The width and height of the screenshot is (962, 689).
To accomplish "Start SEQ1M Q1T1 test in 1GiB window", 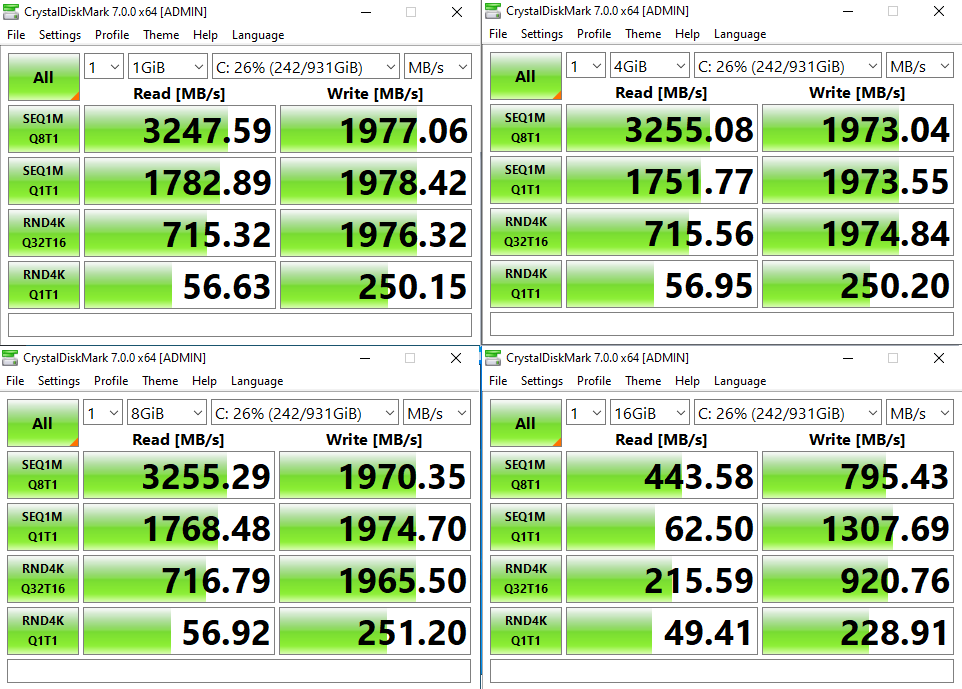I will pyautogui.click(x=44, y=181).
